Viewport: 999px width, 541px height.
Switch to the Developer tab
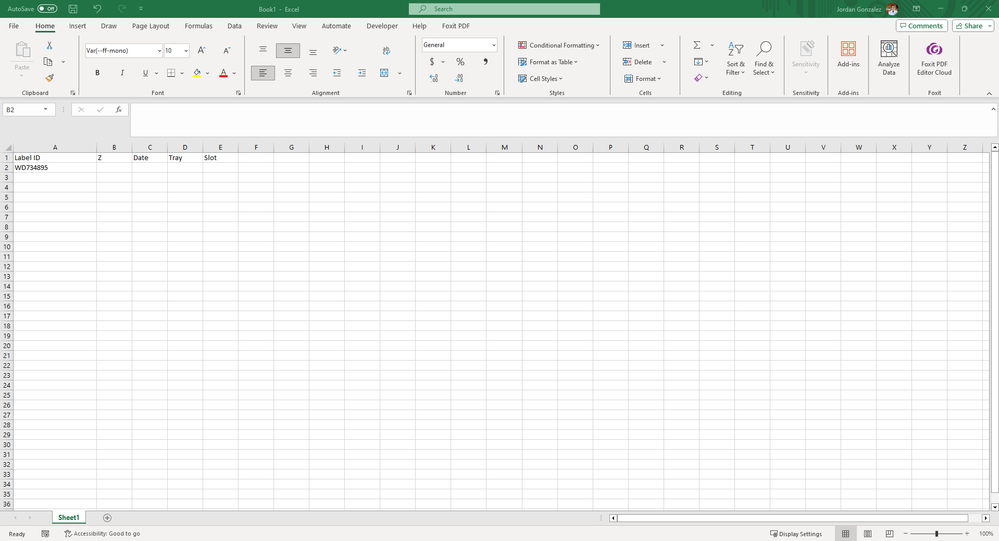pos(382,26)
